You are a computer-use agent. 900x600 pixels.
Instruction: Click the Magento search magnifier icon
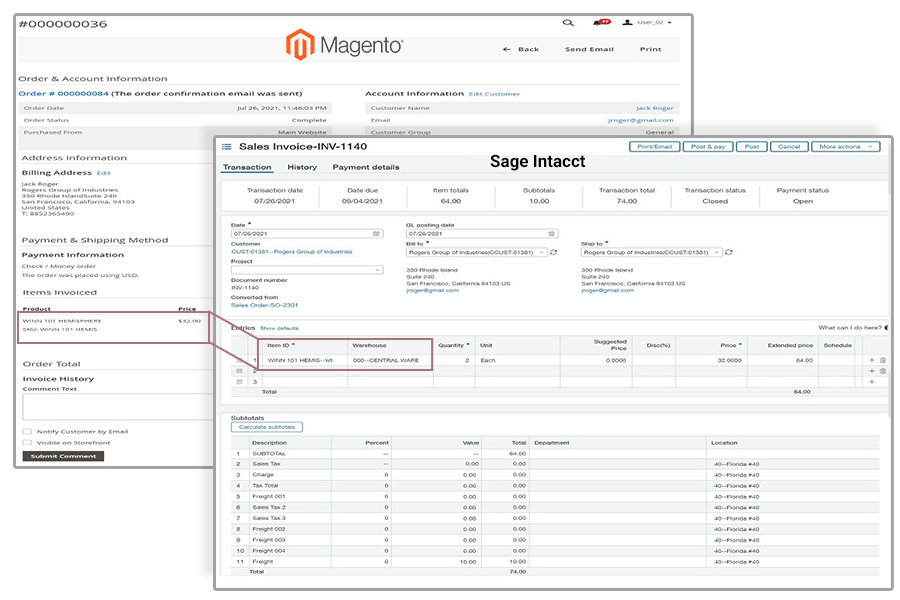(x=568, y=22)
